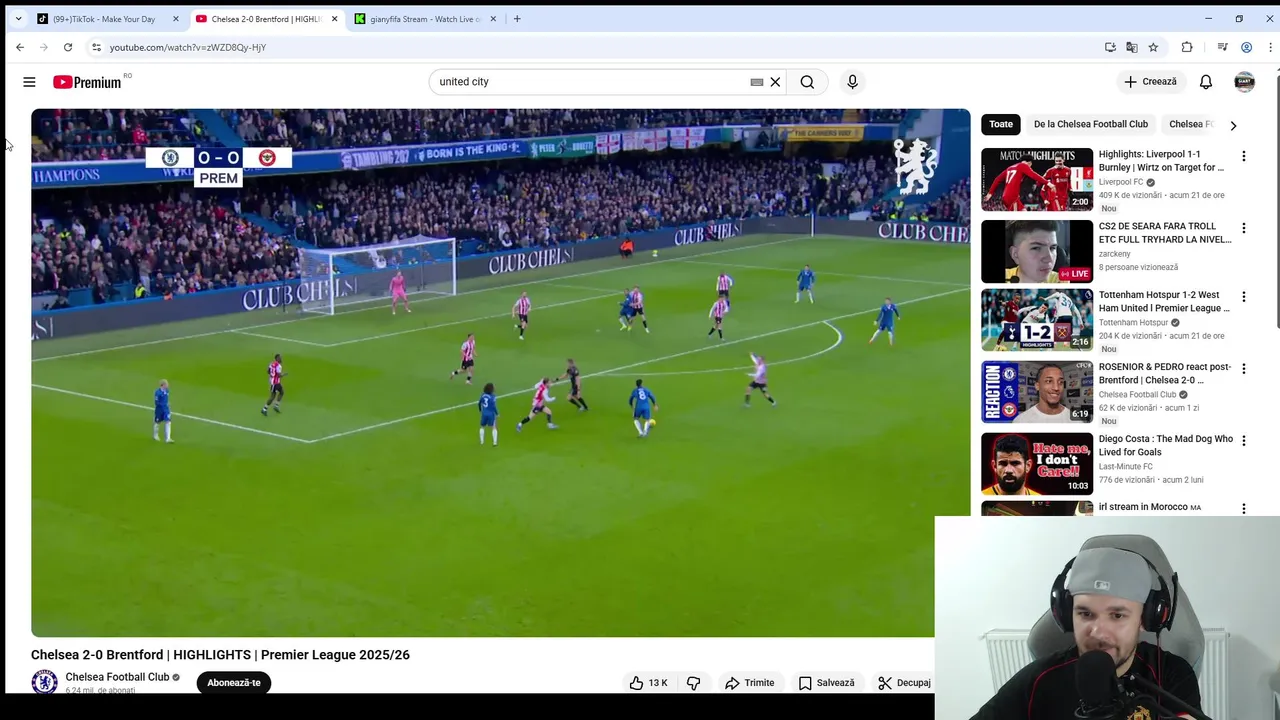
Task: Open notifications bell
Action: click(1206, 82)
